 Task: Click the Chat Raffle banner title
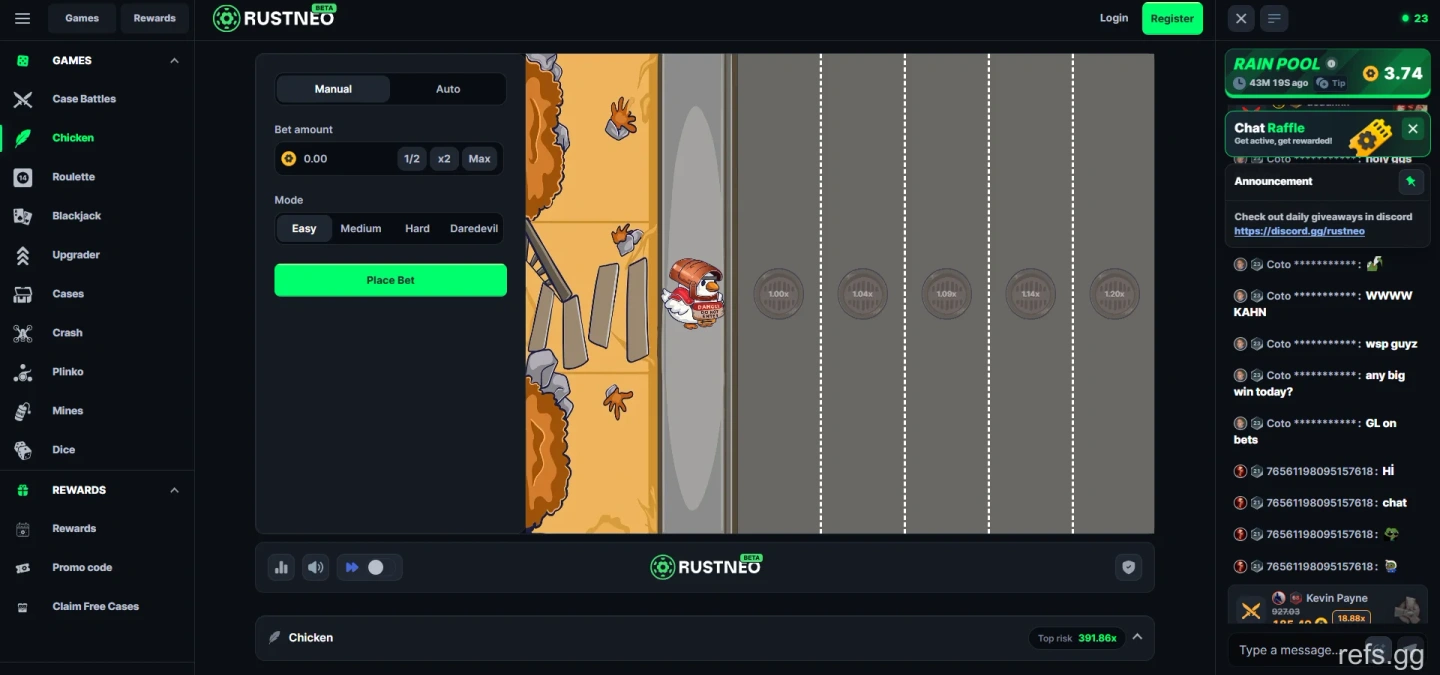pos(1269,128)
